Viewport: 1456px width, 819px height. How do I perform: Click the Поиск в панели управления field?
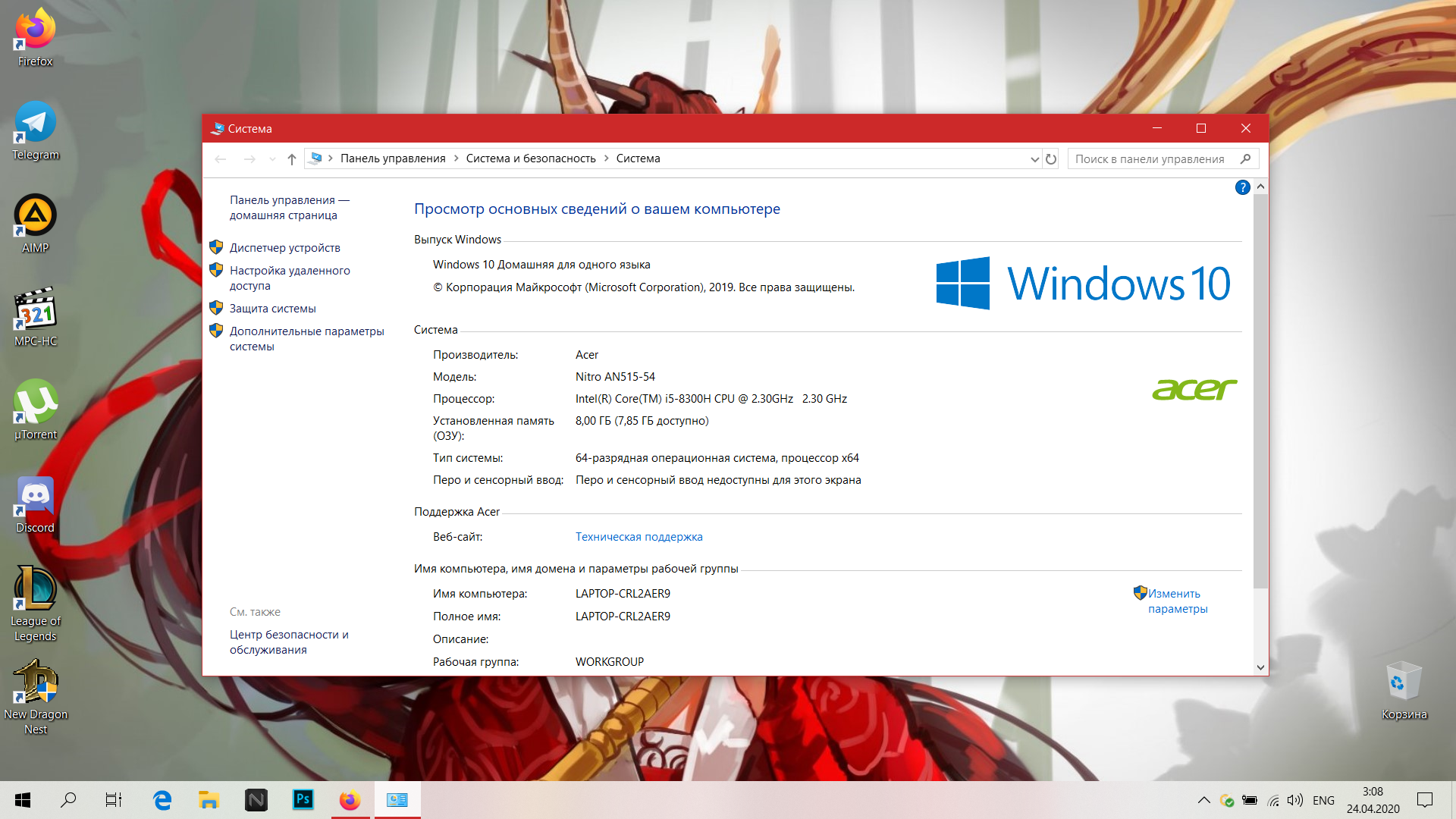[1163, 159]
